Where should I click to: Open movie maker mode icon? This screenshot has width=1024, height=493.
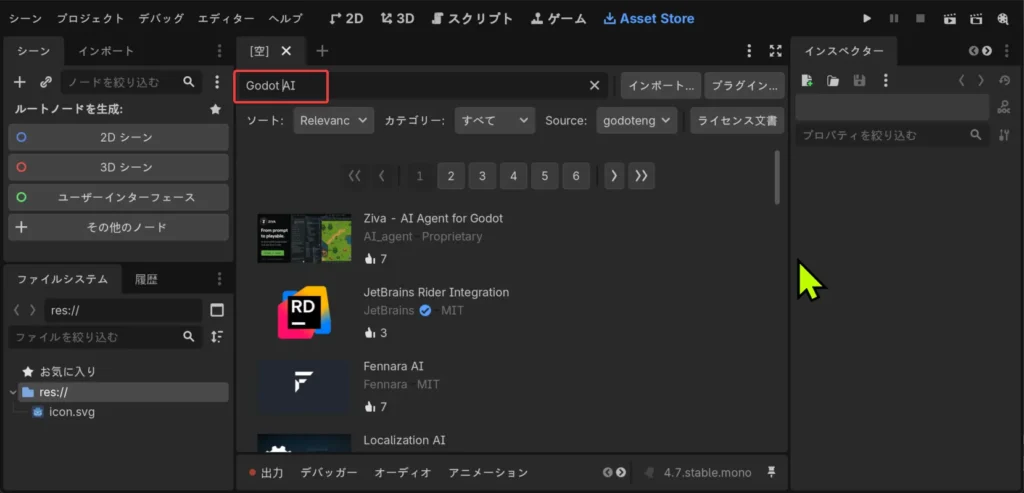(x=1003, y=19)
